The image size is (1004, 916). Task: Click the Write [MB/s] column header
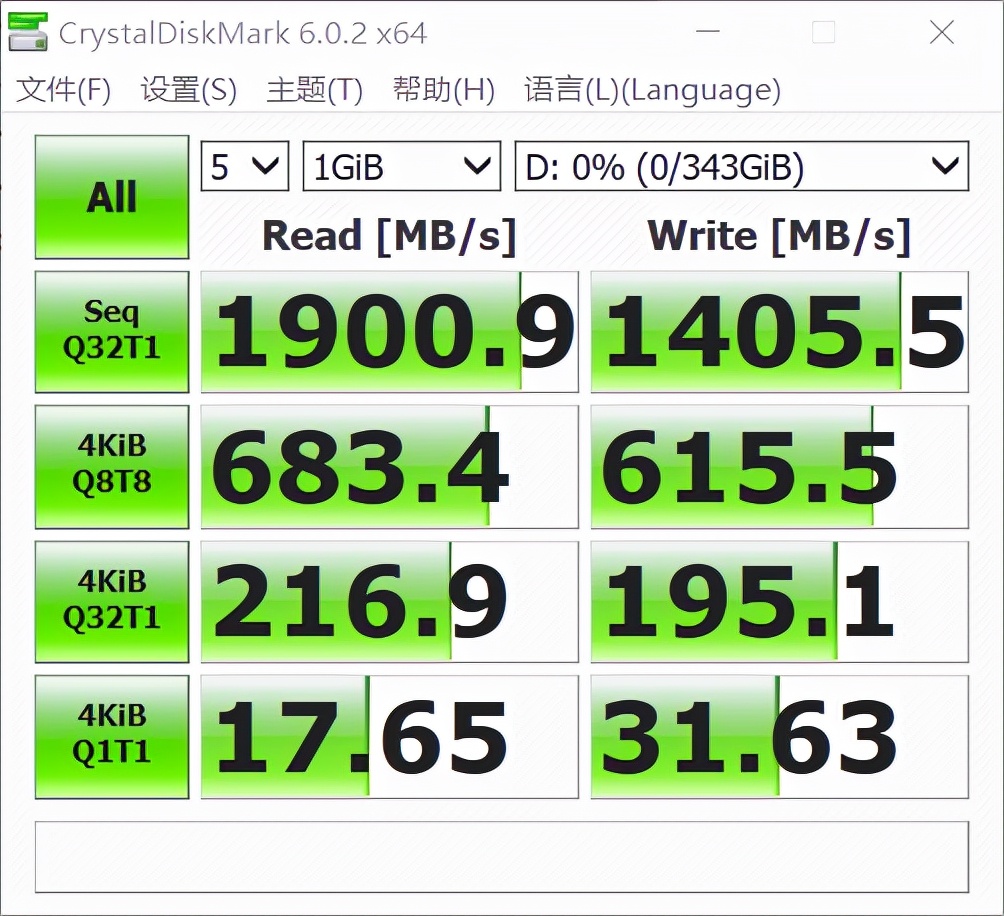coord(779,236)
